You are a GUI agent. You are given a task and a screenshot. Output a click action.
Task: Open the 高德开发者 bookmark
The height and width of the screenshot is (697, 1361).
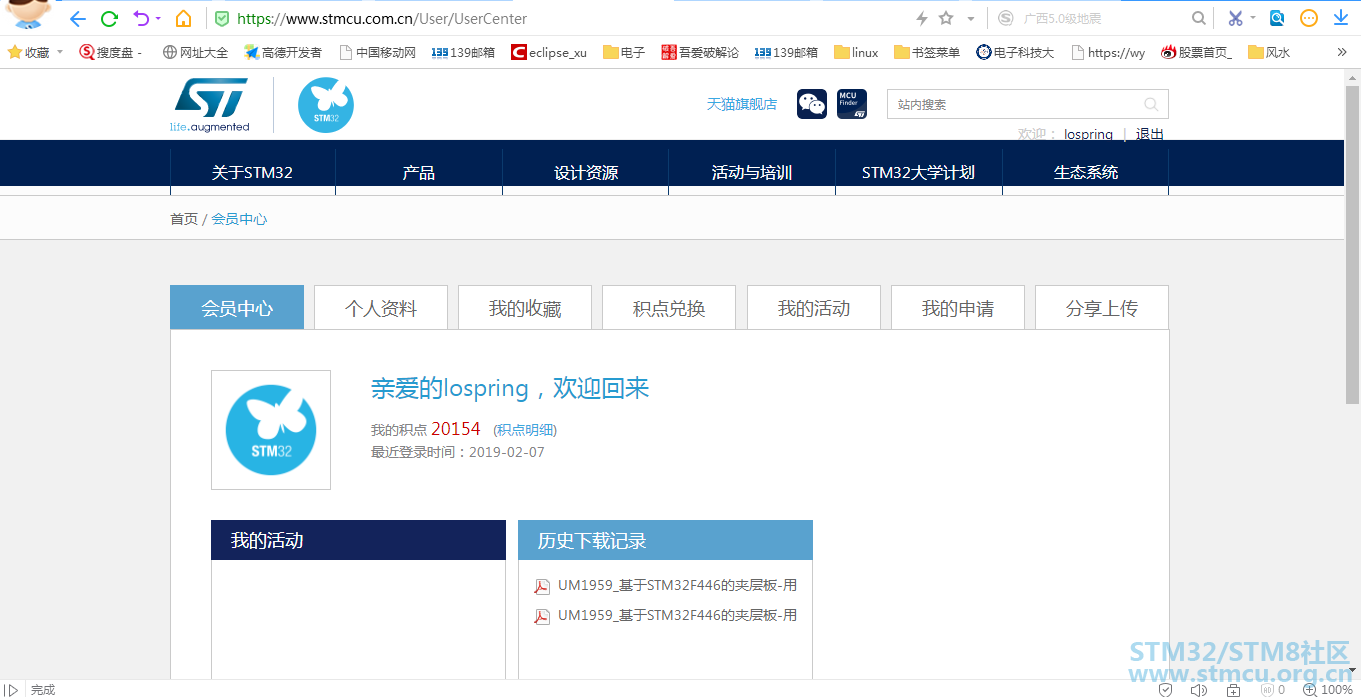click(x=283, y=52)
